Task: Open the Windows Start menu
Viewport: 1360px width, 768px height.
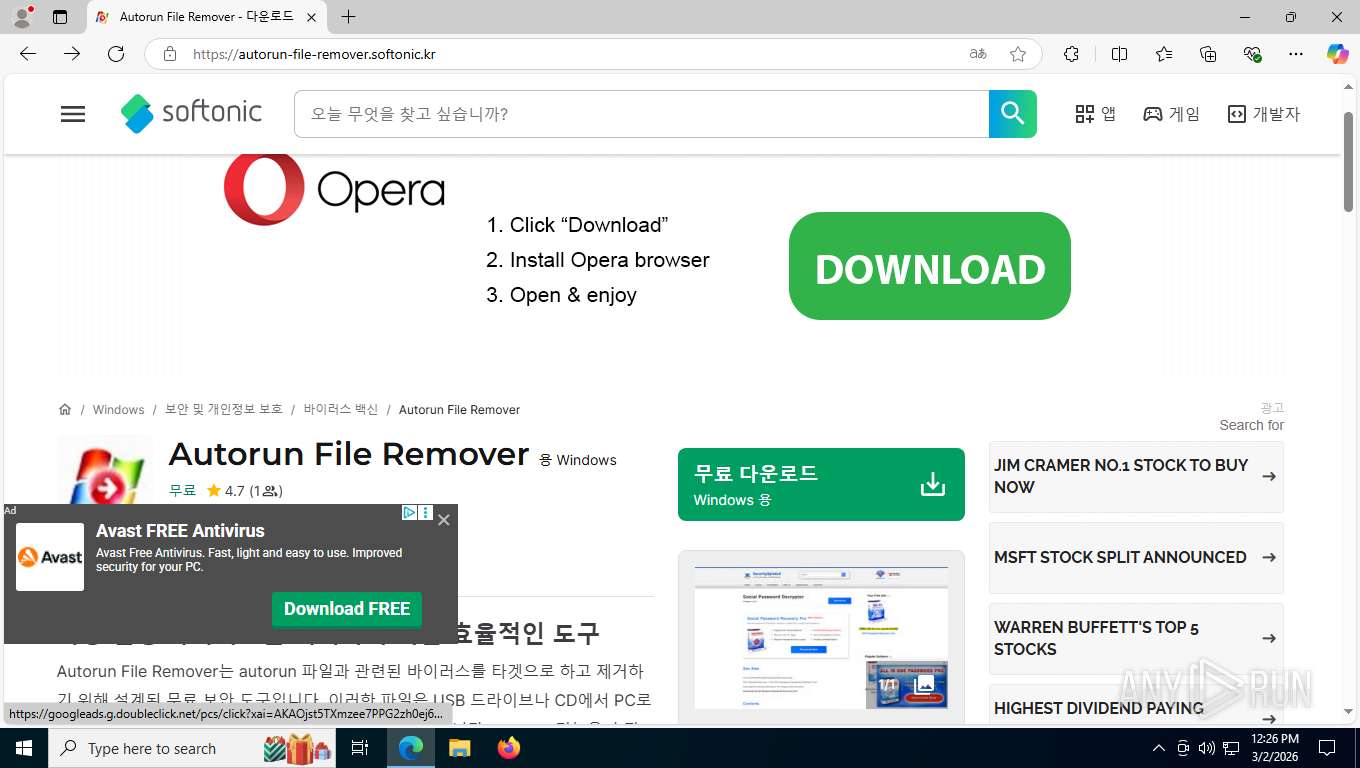Action: tap(23, 748)
